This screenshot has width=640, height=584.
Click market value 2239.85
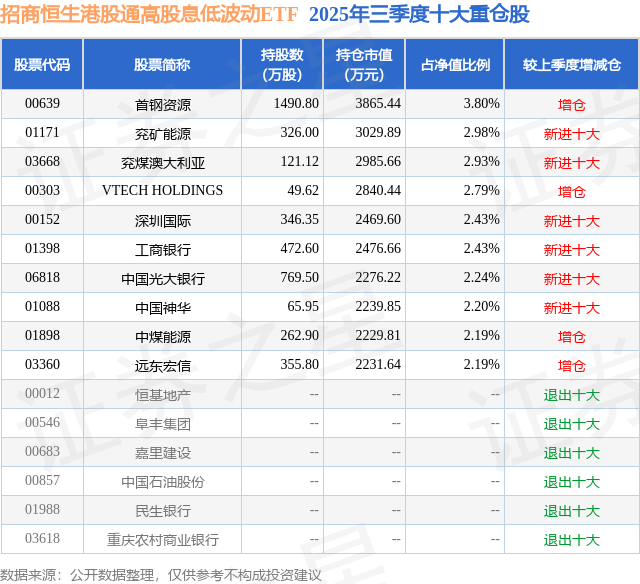pyautogui.click(x=378, y=306)
